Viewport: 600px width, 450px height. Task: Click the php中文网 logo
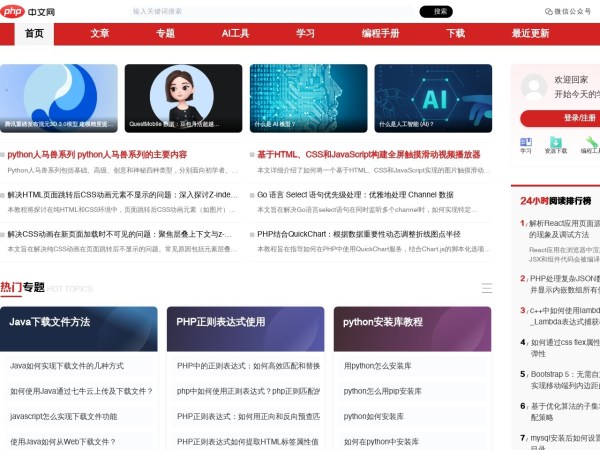pyautogui.click(x=28, y=11)
